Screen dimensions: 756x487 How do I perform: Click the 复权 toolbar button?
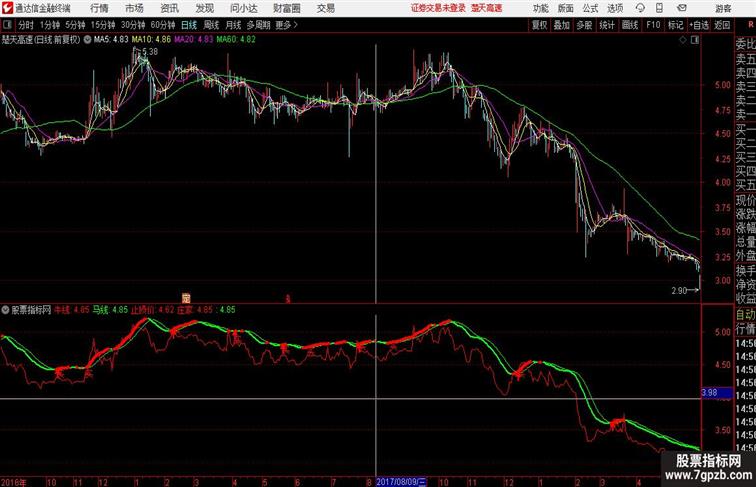tap(539, 25)
